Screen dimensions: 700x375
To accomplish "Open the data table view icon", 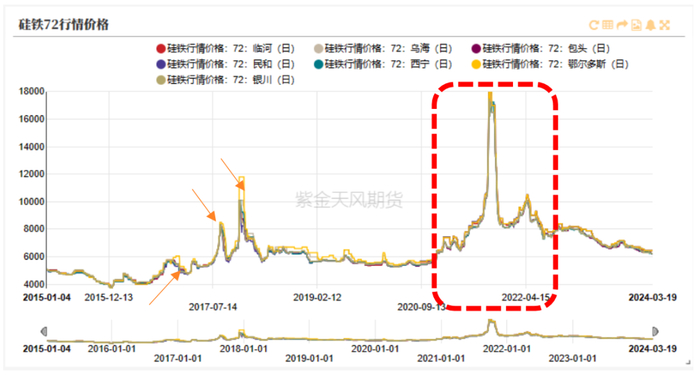I will point(608,25).
